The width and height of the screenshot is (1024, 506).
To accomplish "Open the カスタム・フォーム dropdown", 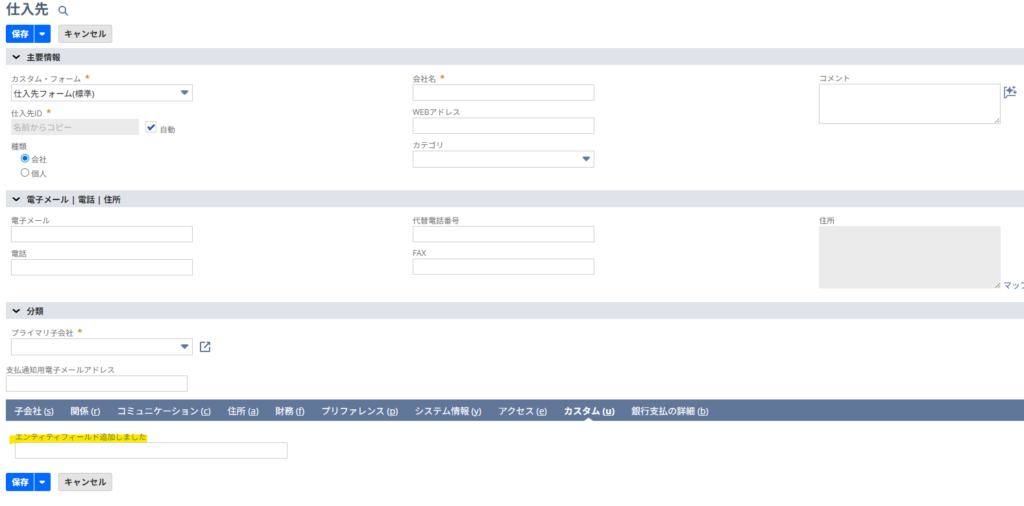I will pos(101,93).
